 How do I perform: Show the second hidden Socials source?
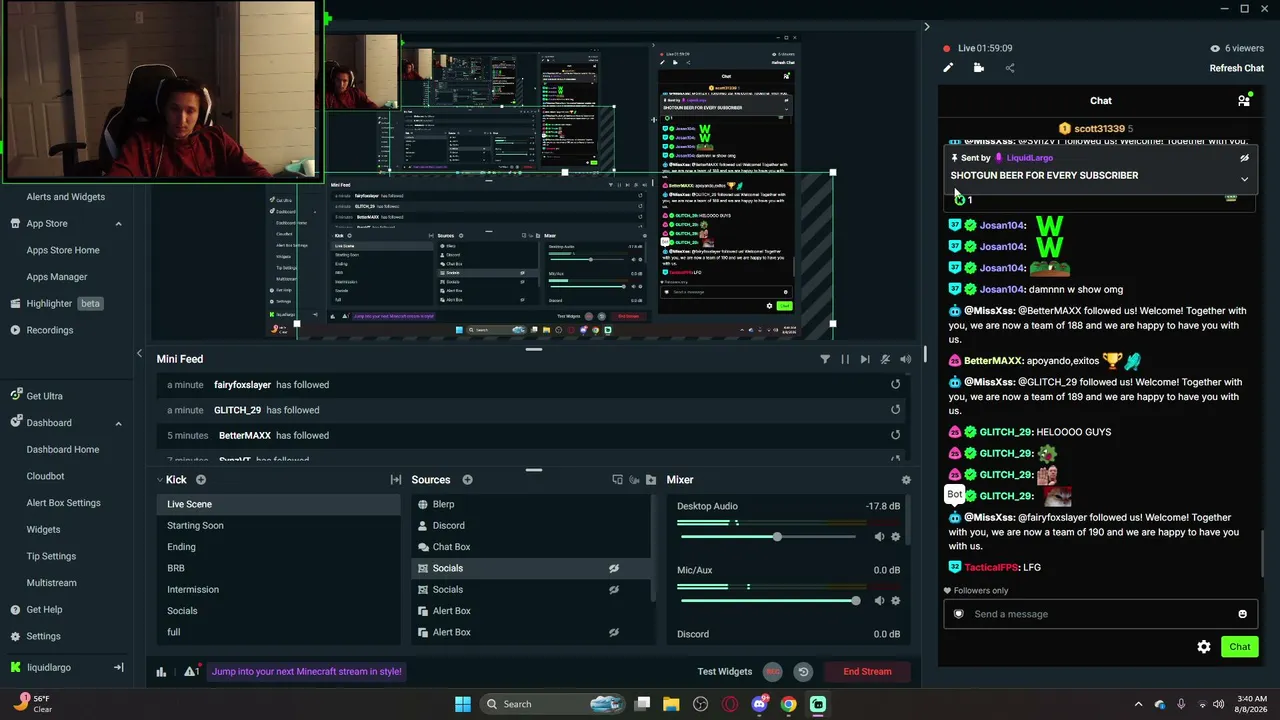click(x=614, y=590)
